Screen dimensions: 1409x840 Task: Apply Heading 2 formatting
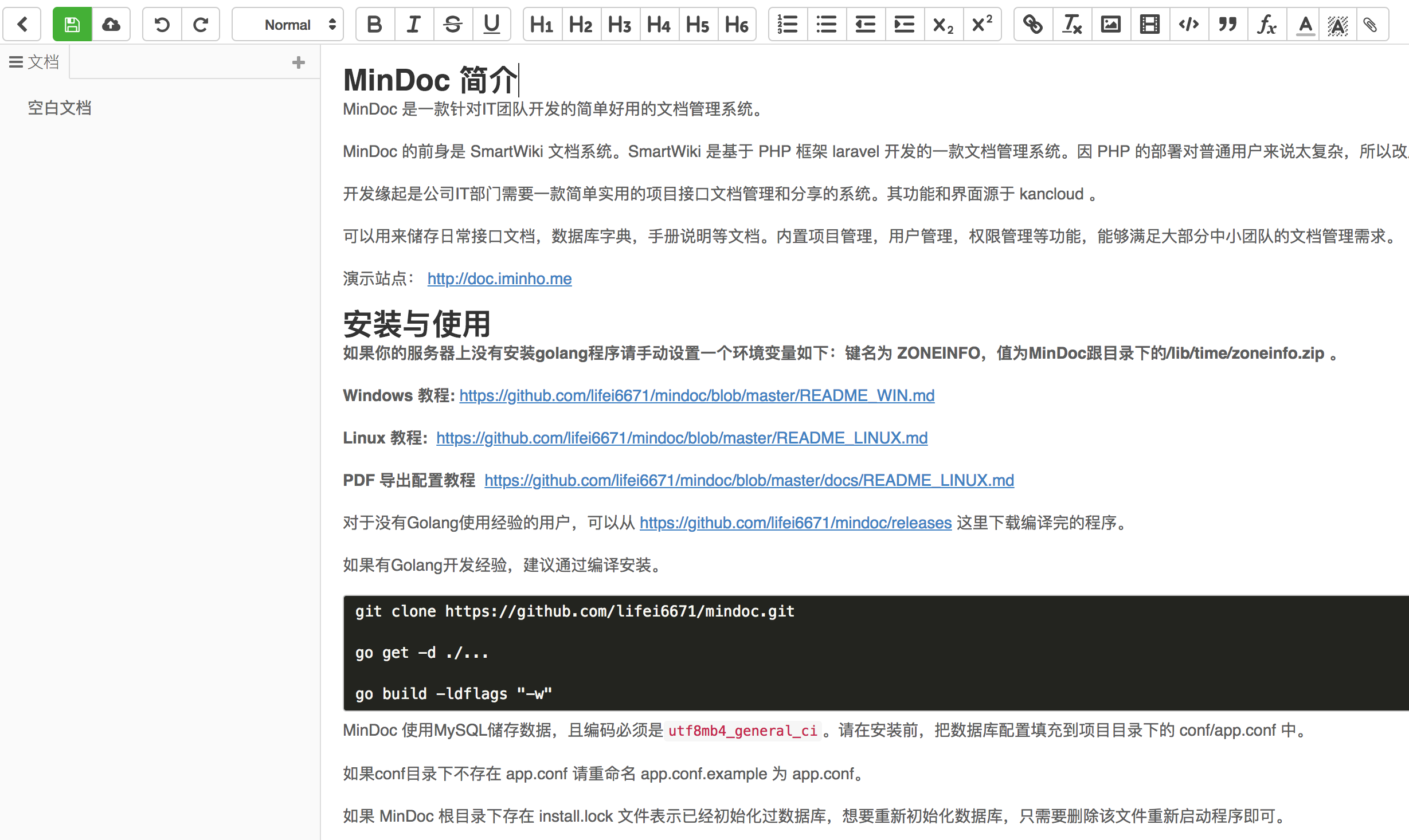(x=581, y=24)
